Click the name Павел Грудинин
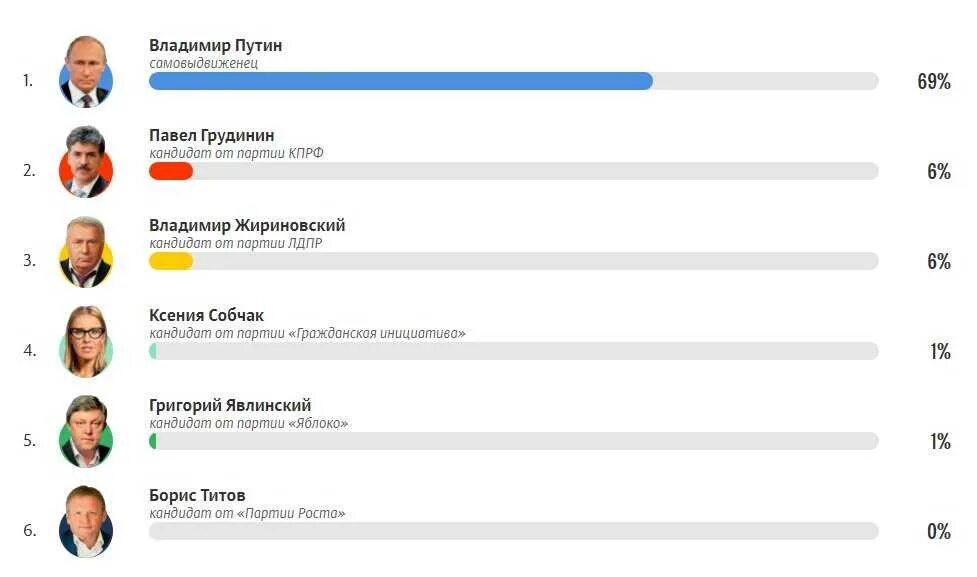The height and width of the screenshot is (577, 977). pos(212,135)
